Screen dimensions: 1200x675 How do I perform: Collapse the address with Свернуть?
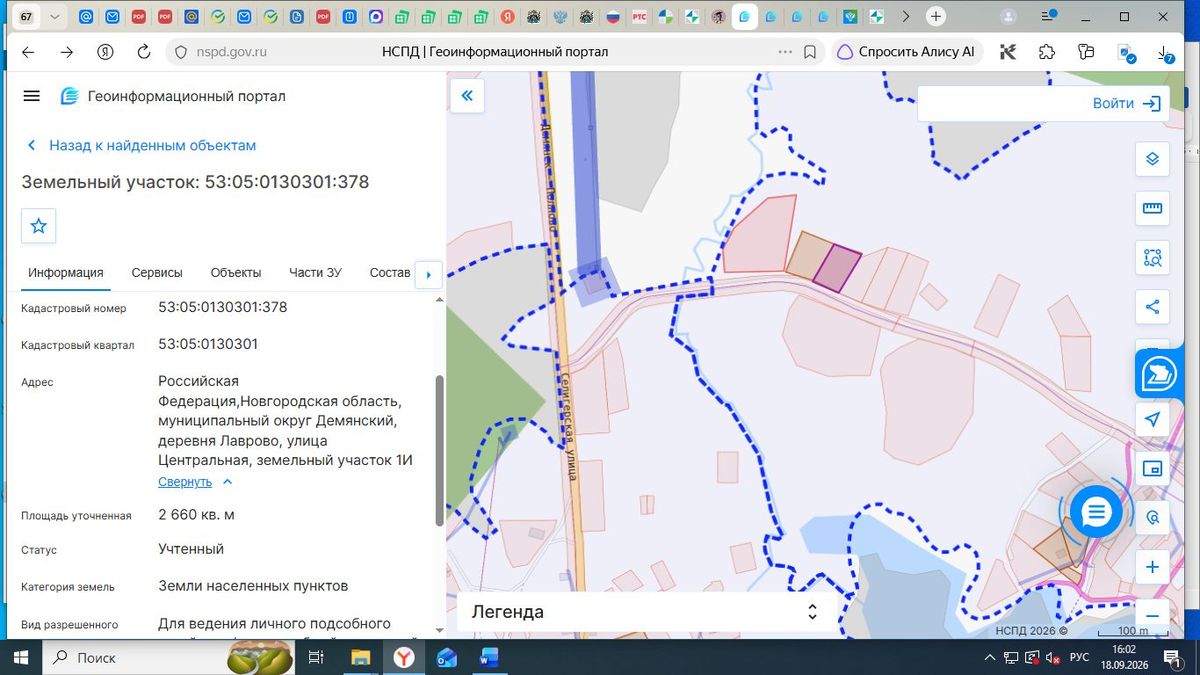click(x=195, y=482)
